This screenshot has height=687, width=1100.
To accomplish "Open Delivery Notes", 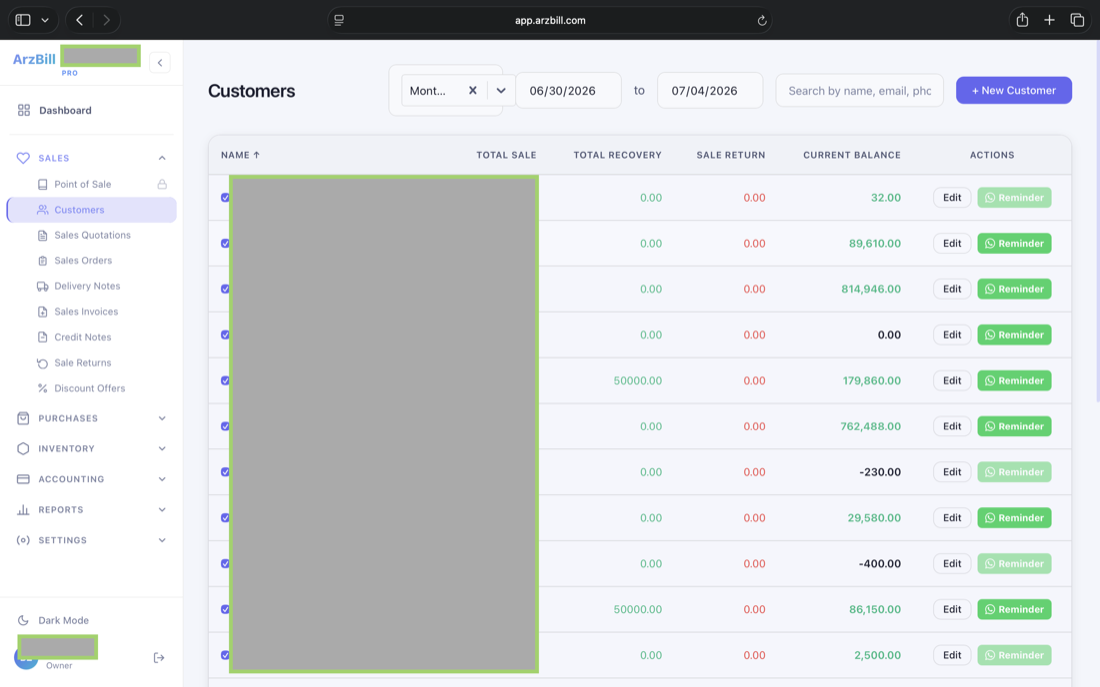I will pos(88,286).
